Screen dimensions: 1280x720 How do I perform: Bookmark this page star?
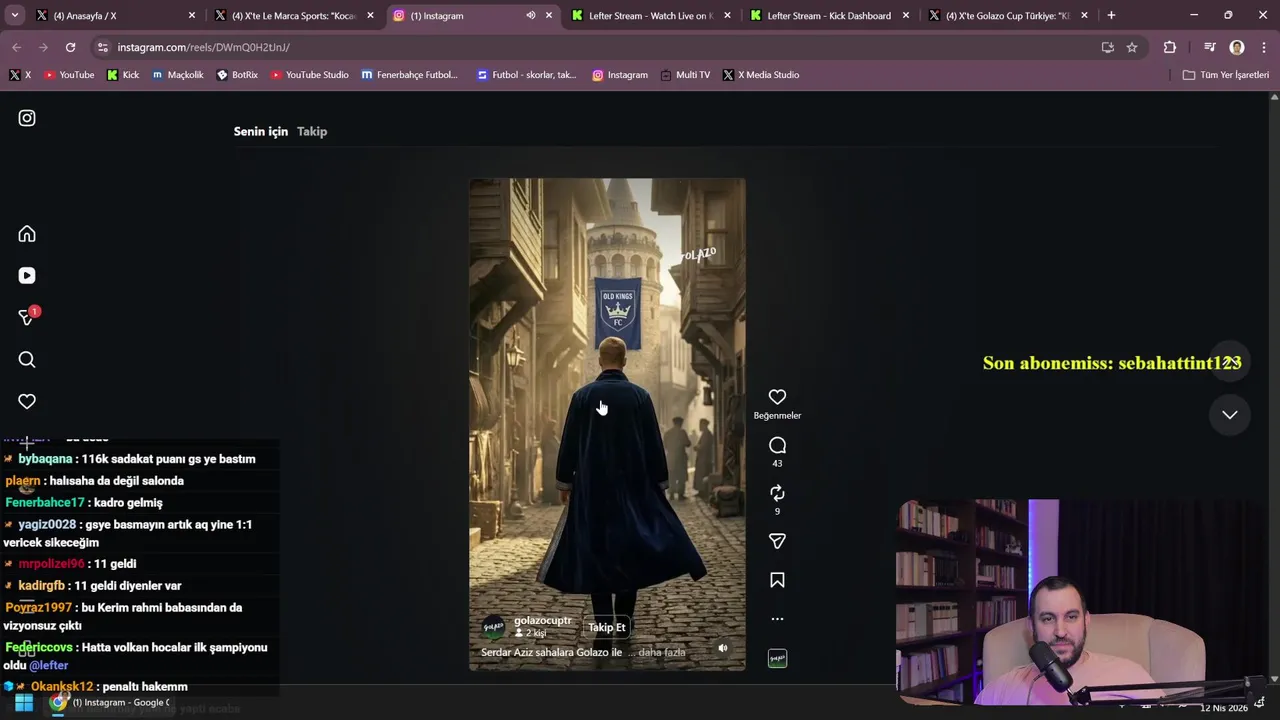(1132, 47)
